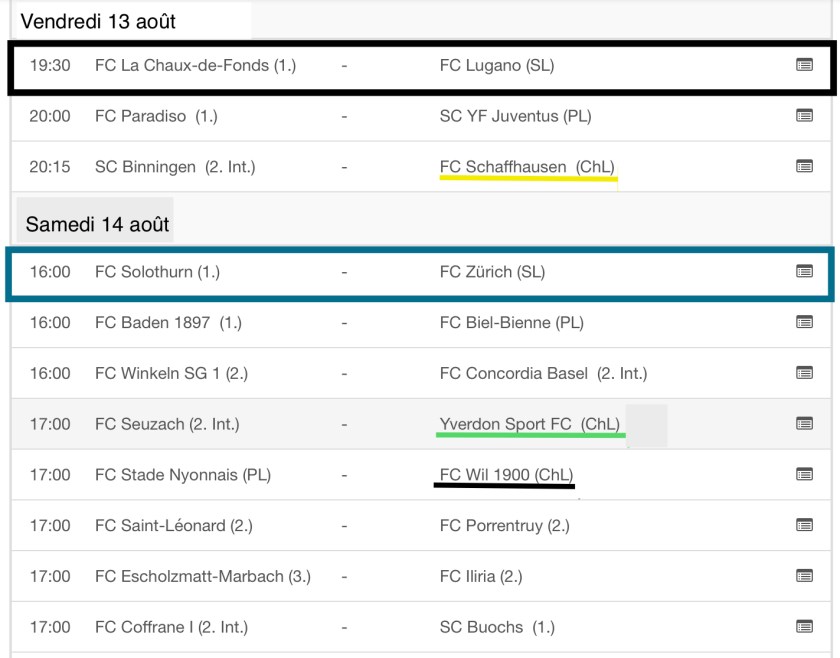
Task: Open details icon for FC Stade Nyonnais match
Action: [x=804, y=475]
